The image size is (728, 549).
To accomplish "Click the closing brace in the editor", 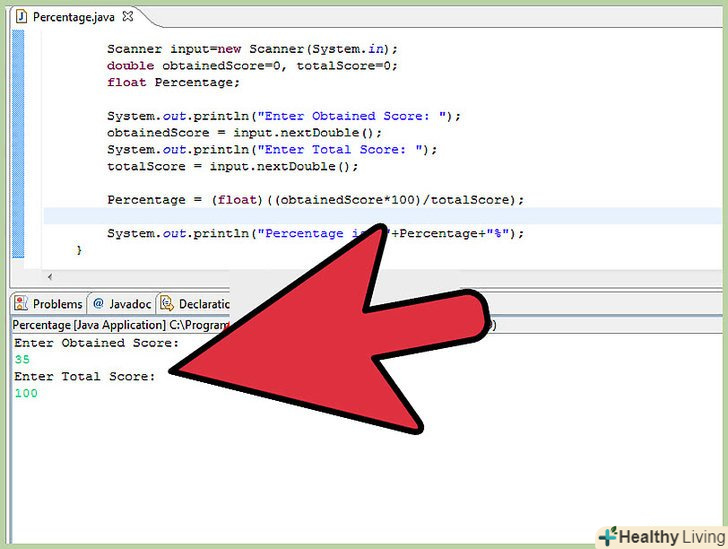I will pyautogui.click(x=79, y=250).
